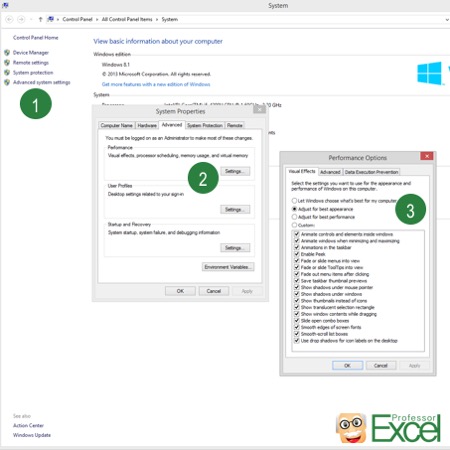Click shield icon beside Advanced system settings
Image resolution: width=450 pixels, height=450 pixels.
tap(7, 82)
